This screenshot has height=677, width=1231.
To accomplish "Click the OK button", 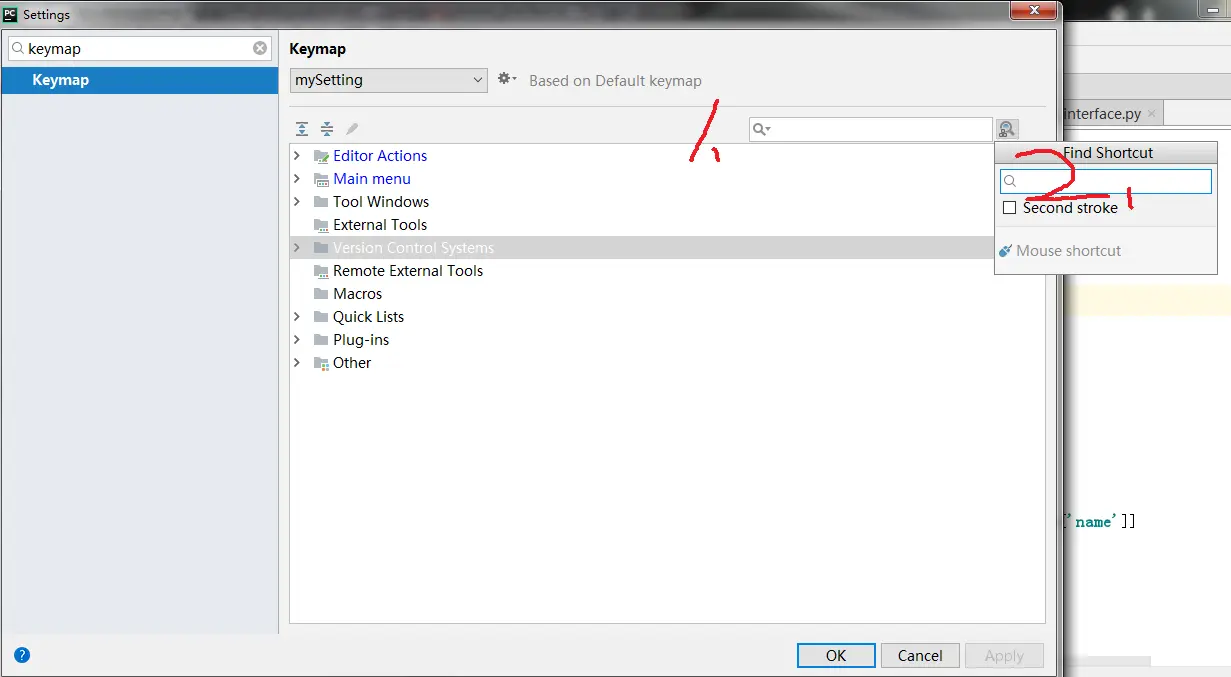I will point(836,656).
